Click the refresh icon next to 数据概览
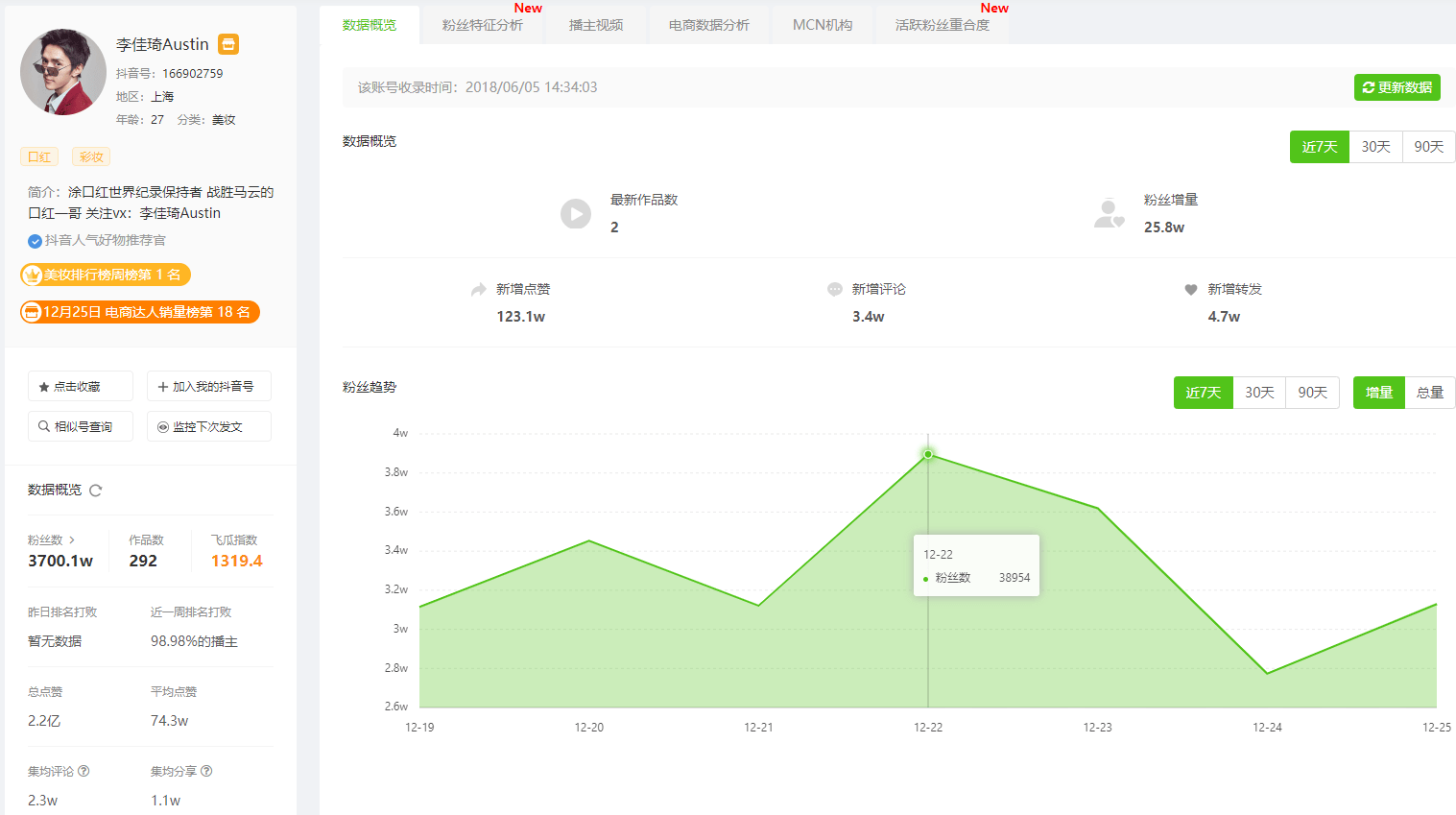This screenshot has height=815, width=1456. (x=96, y=491)
